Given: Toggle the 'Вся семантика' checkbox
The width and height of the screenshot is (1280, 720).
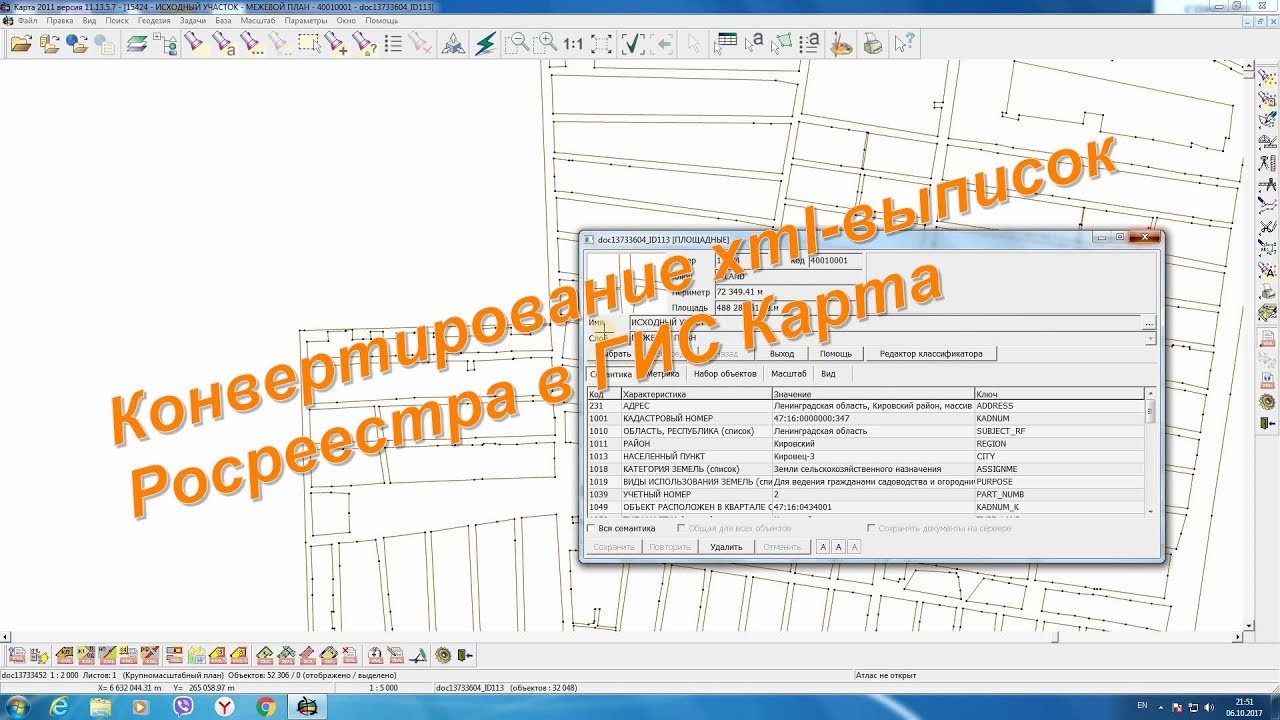Looking at the screenshot, I should click(x=592, y=528).
